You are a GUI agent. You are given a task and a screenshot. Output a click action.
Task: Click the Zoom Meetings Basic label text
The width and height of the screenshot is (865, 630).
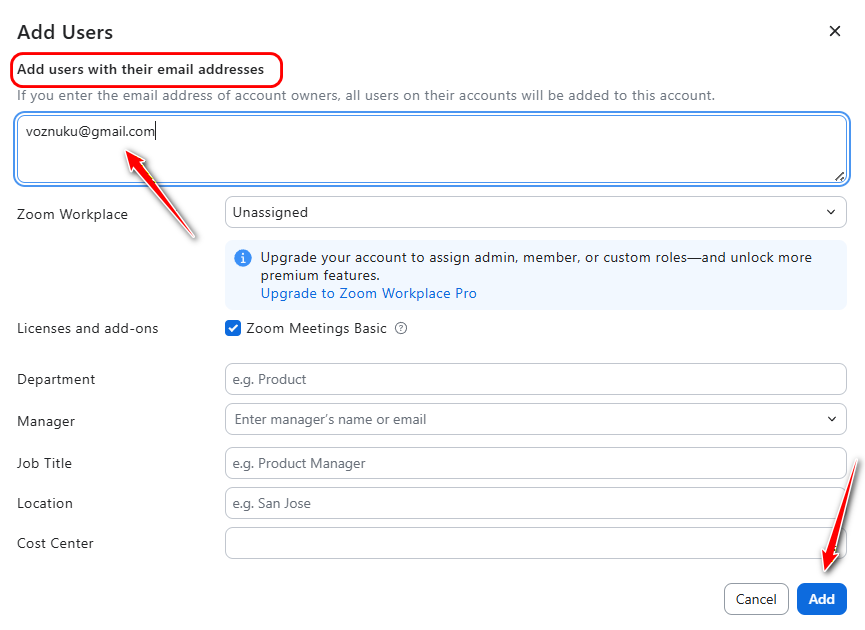(316, 328)
